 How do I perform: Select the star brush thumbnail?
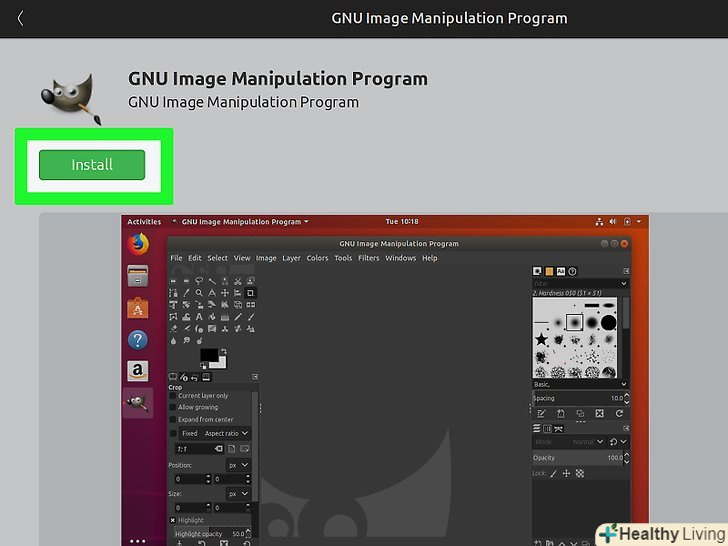click(x=541, y=340)
